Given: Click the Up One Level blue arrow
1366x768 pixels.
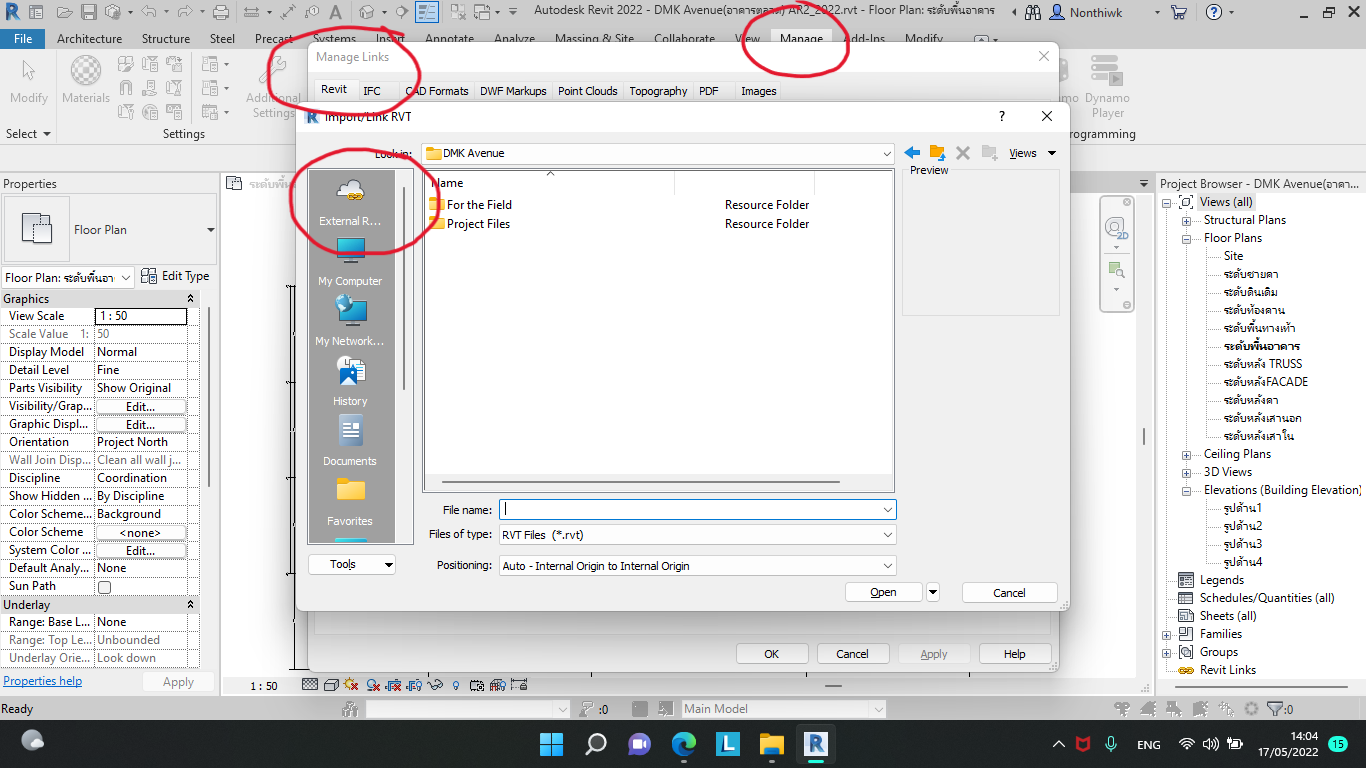Looking at the screenshot, I should click(x=911, y=152).
